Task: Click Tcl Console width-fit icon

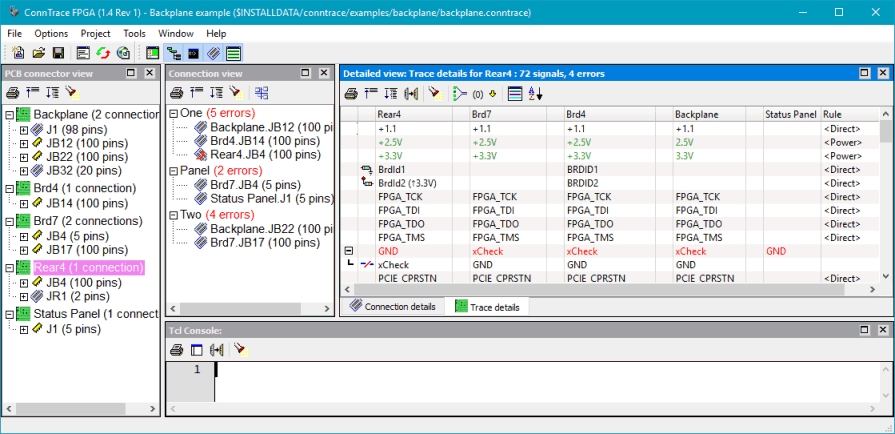Action: 216,350
